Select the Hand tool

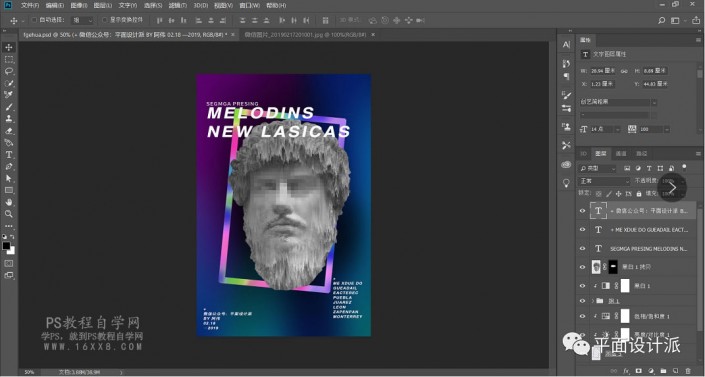point(9,202)
